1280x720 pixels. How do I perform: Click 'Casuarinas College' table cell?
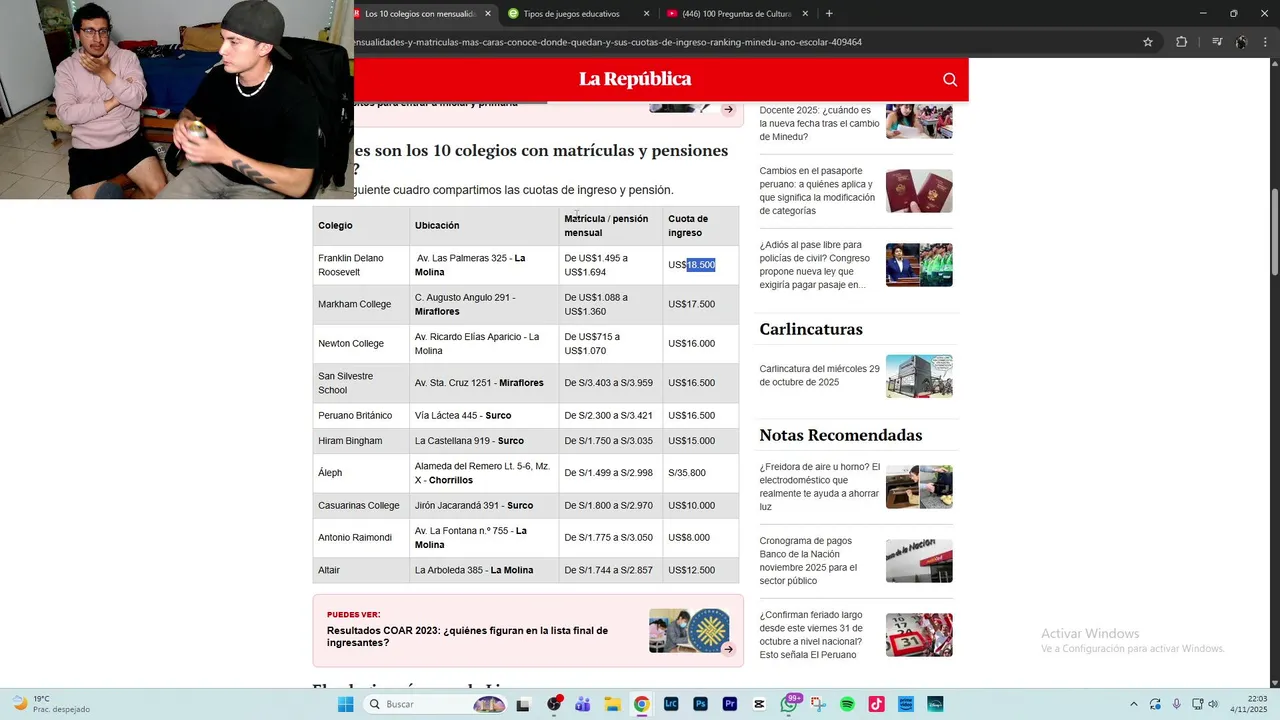[x=359, y=506]
